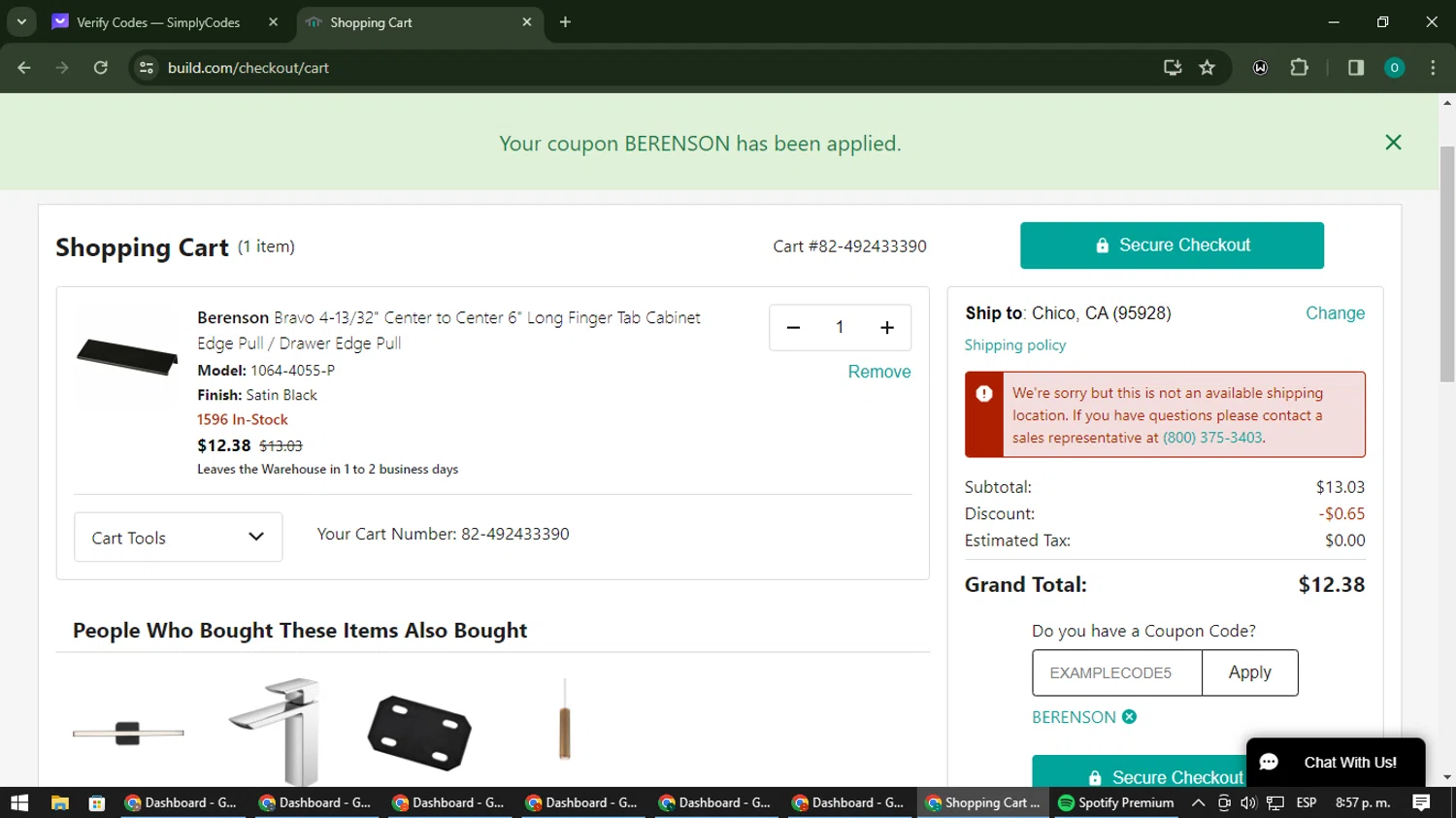Click the taskbar clock 8:57 p. m.
Viewport: 1456px width, 818px height.
(1363, 803)
